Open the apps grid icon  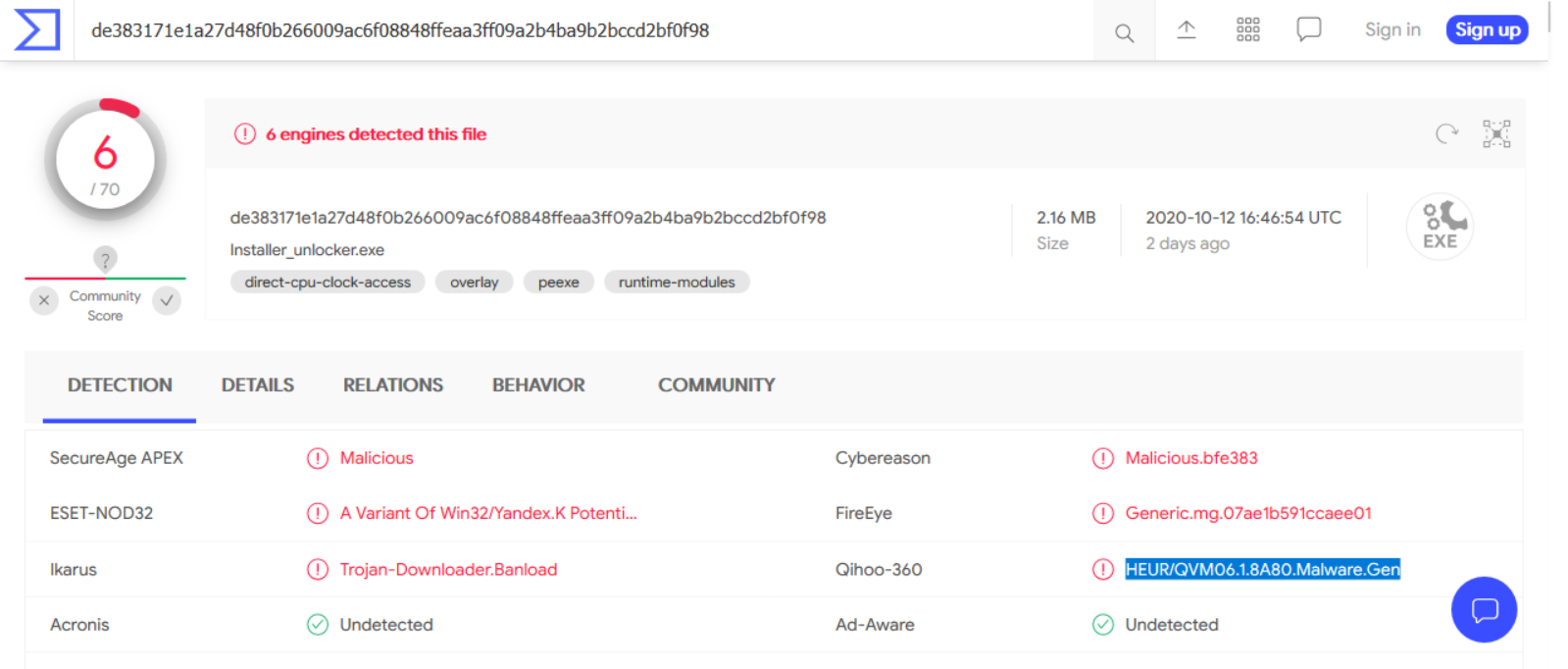(1248, 29)
